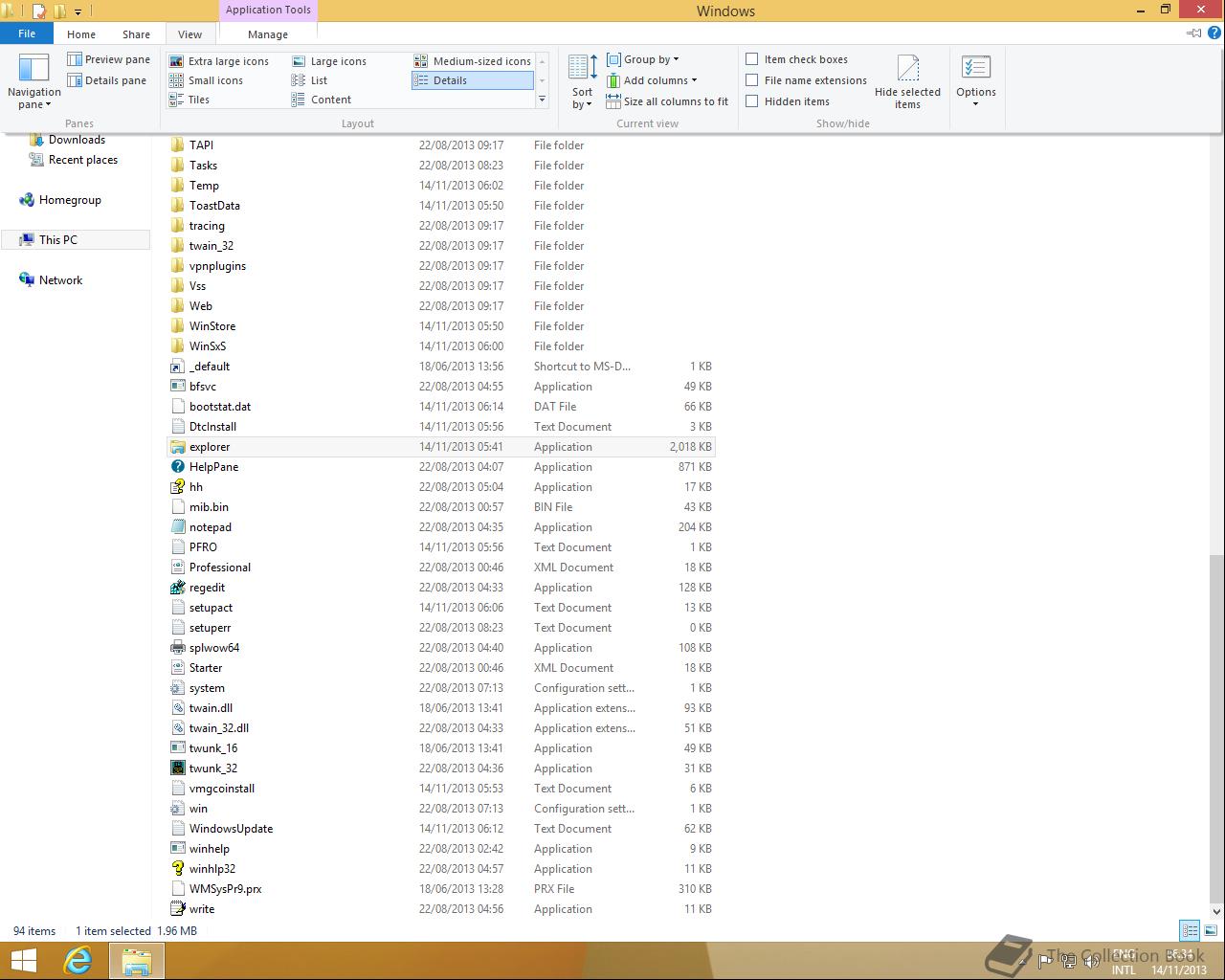The width and height of the screenshot is (1225, 980).
Task: Select the write application icon
Action: tap(177, 909)
